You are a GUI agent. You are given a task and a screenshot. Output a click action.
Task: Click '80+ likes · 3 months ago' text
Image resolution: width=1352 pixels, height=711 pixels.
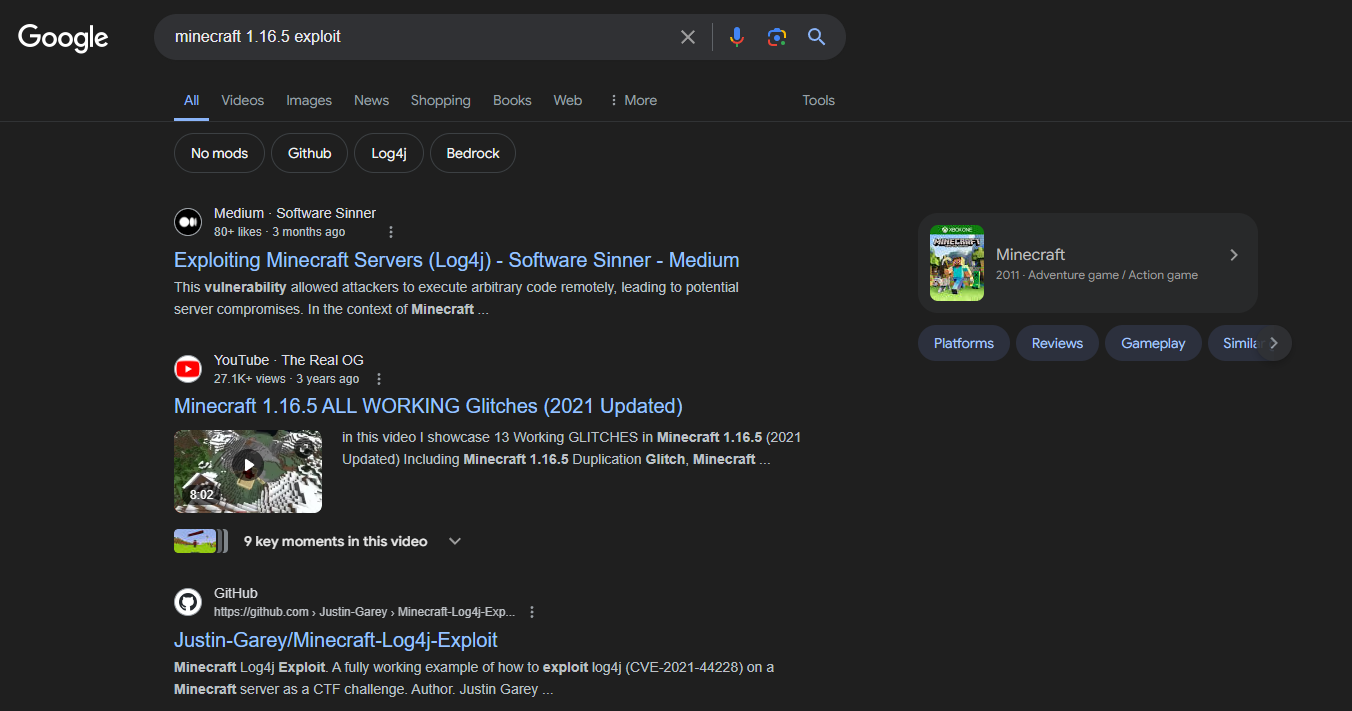279,232
